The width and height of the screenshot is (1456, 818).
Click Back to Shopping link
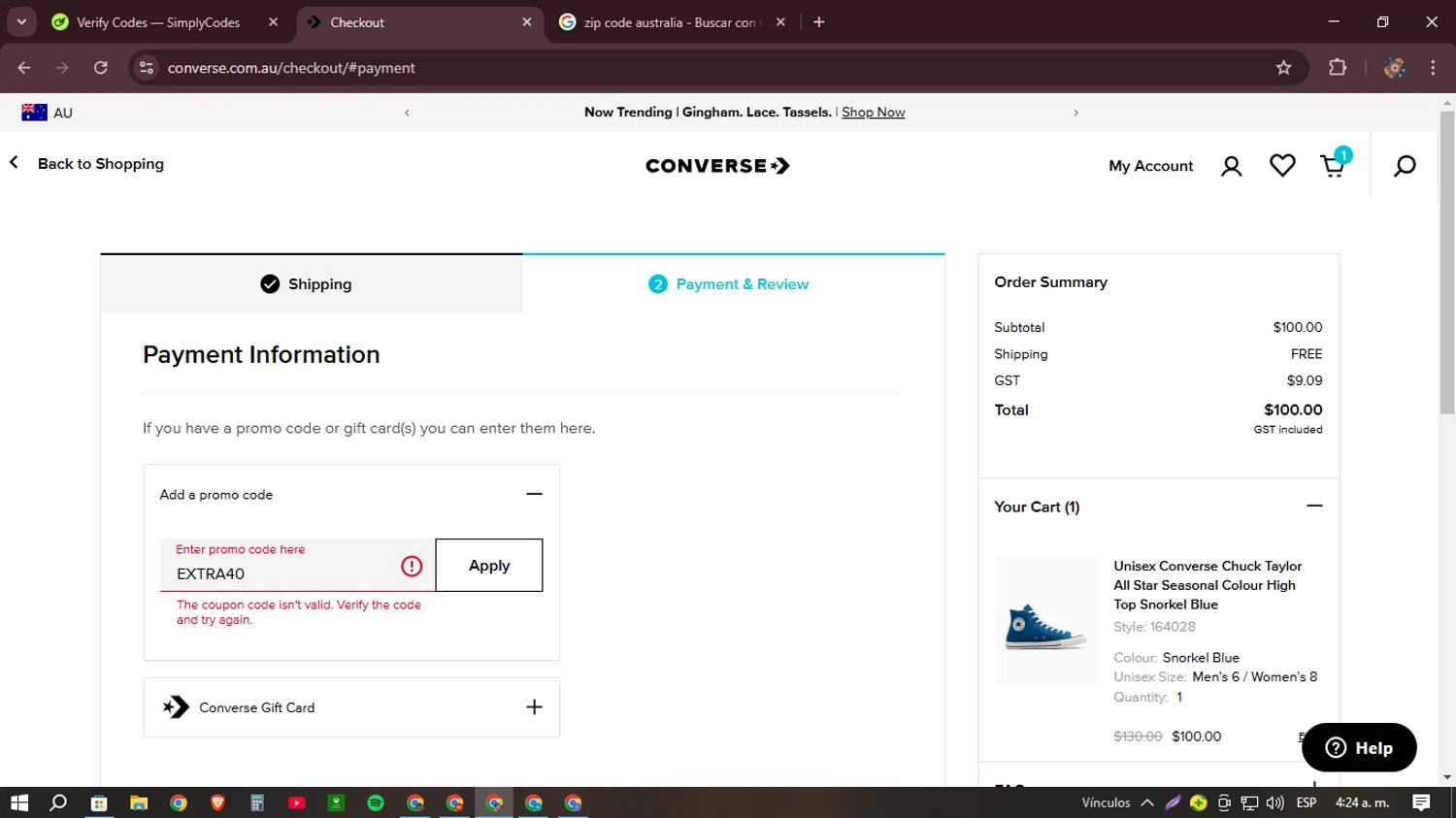pyautogui.click(x=87, y=164)
